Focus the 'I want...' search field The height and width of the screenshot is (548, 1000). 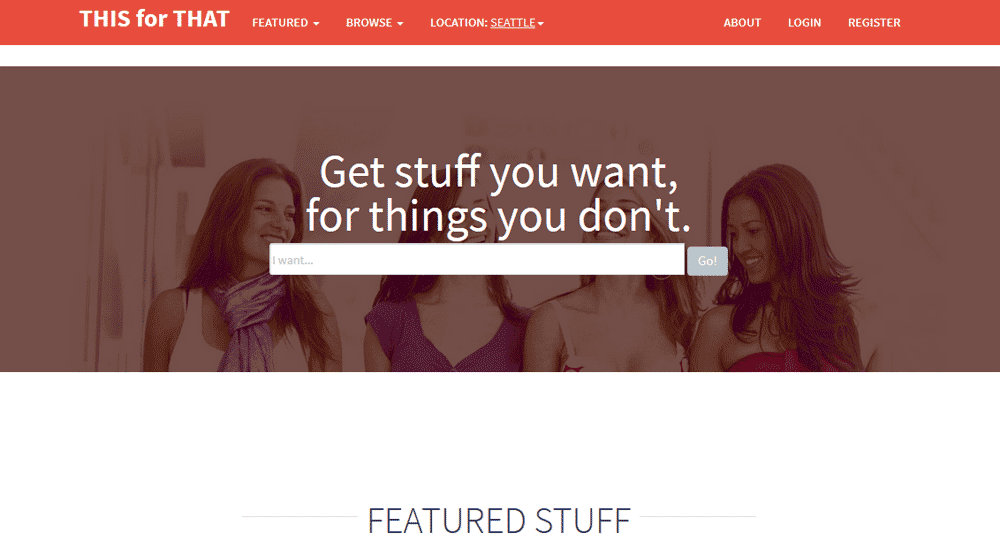[476, 260]
